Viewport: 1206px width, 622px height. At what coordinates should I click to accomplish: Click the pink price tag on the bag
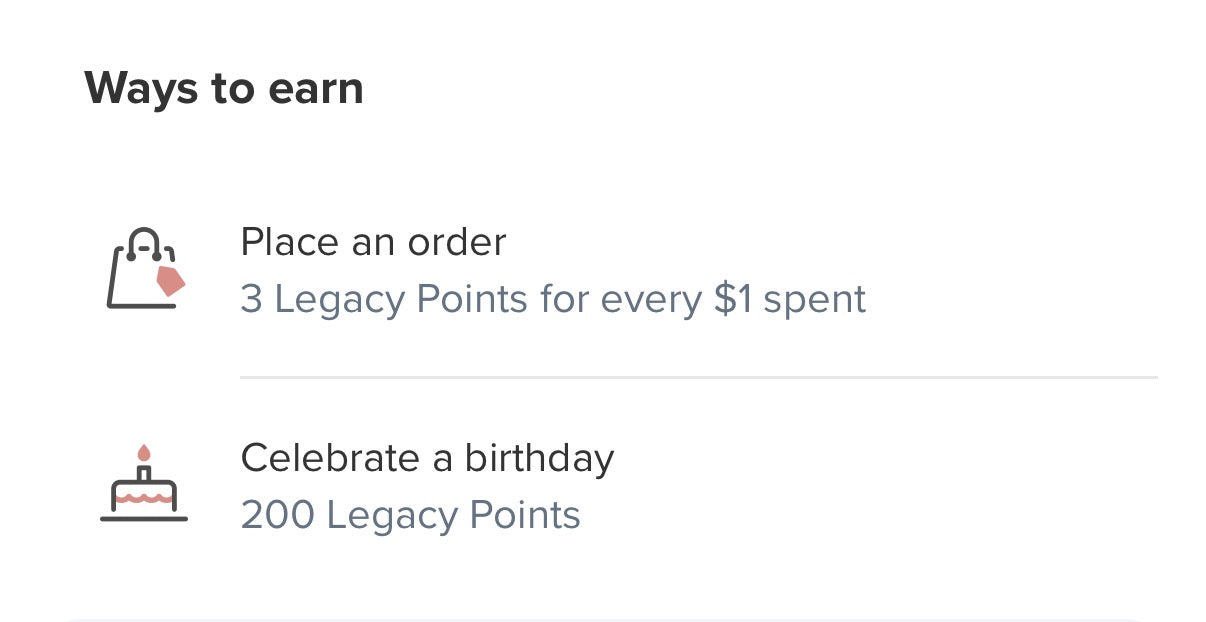coord(171,281)
